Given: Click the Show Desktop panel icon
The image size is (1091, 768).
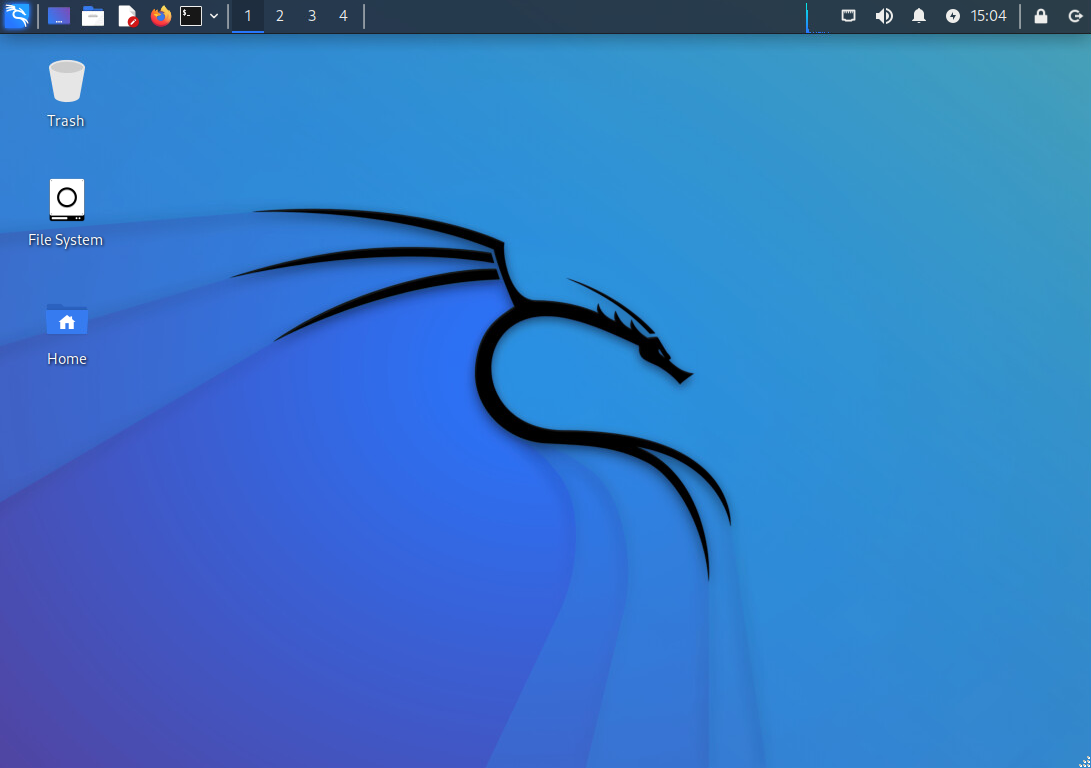Looking at the screenshot, I should pos(58,15).
